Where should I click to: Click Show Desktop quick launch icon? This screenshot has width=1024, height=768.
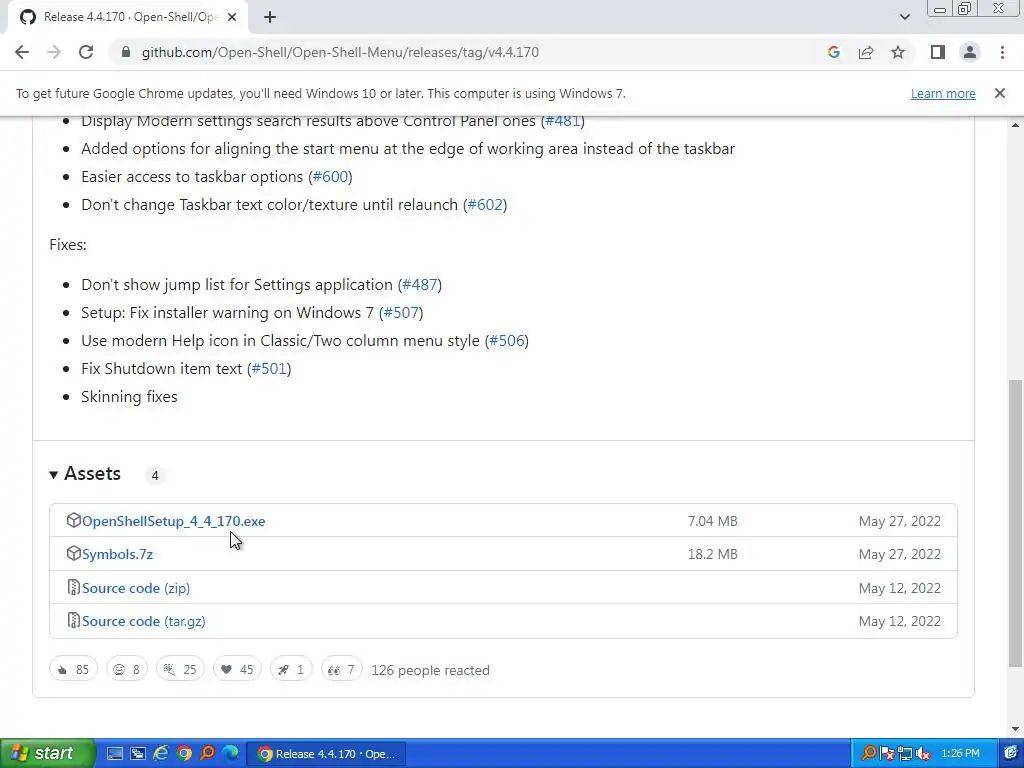pos(114,754)
